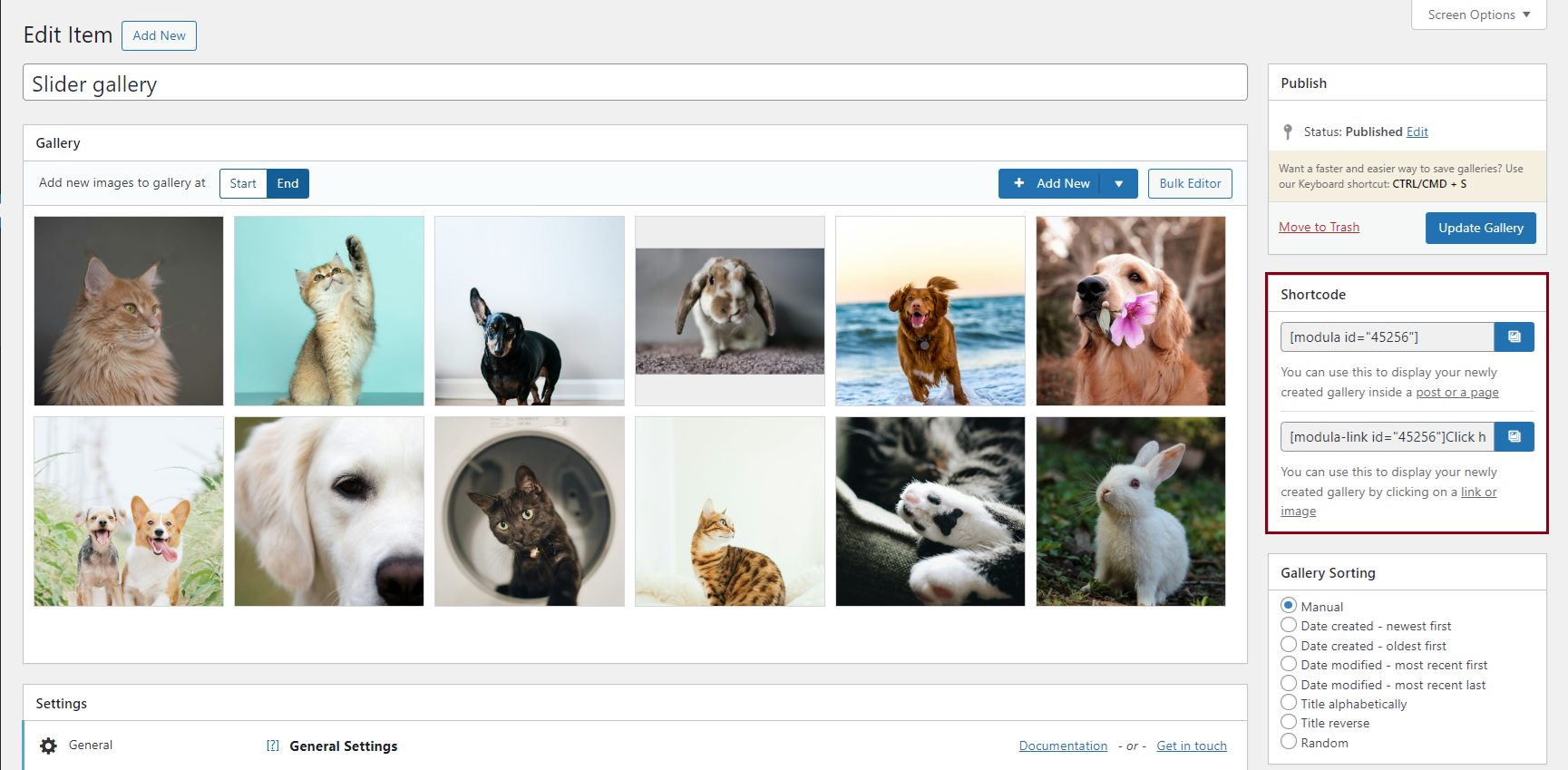
Task: Set new images to add at End
Action: click(x=287, y=183)
